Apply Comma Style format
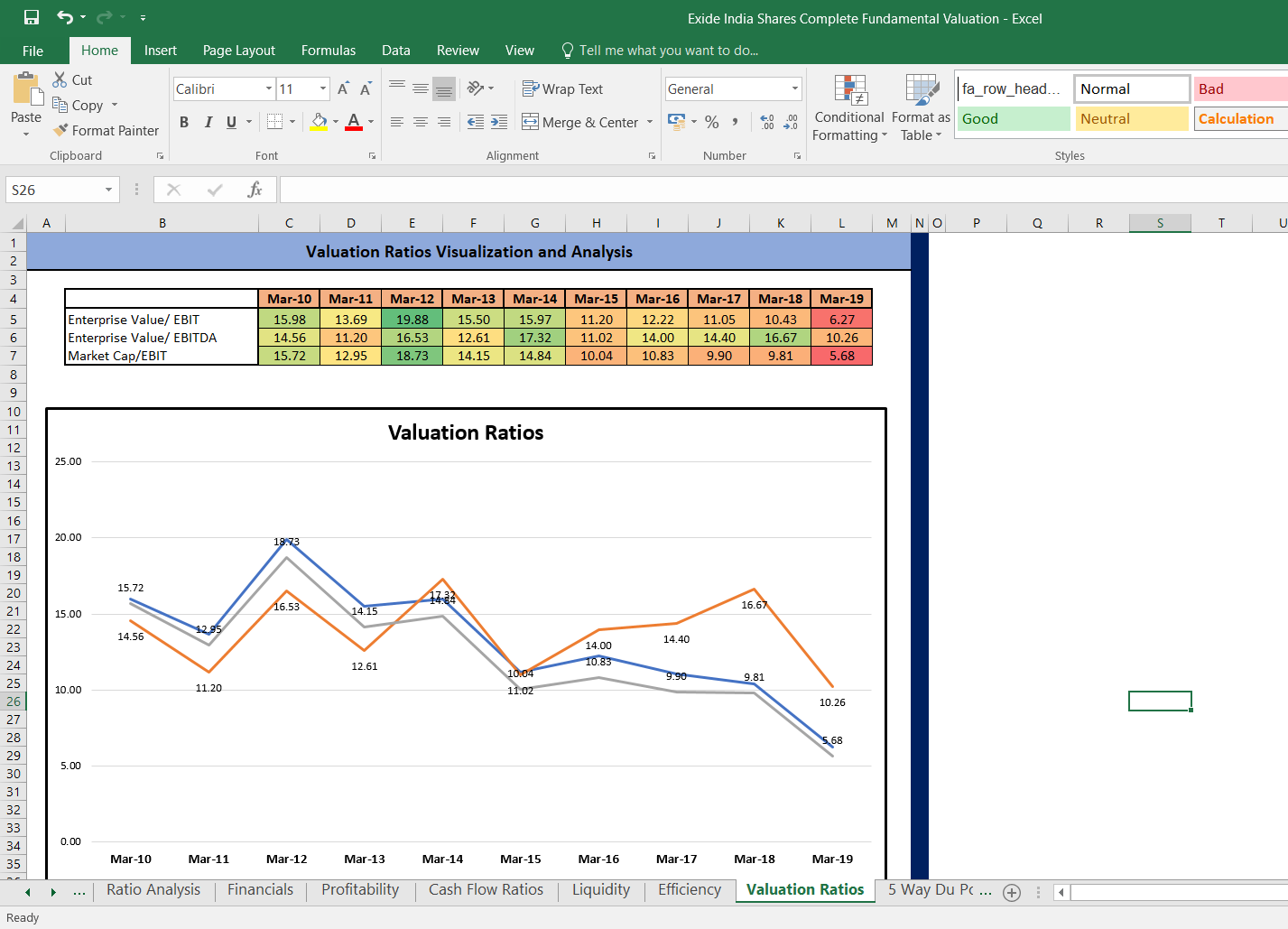Viewport: 1288px width, 929px height. [x=736, y=122]
